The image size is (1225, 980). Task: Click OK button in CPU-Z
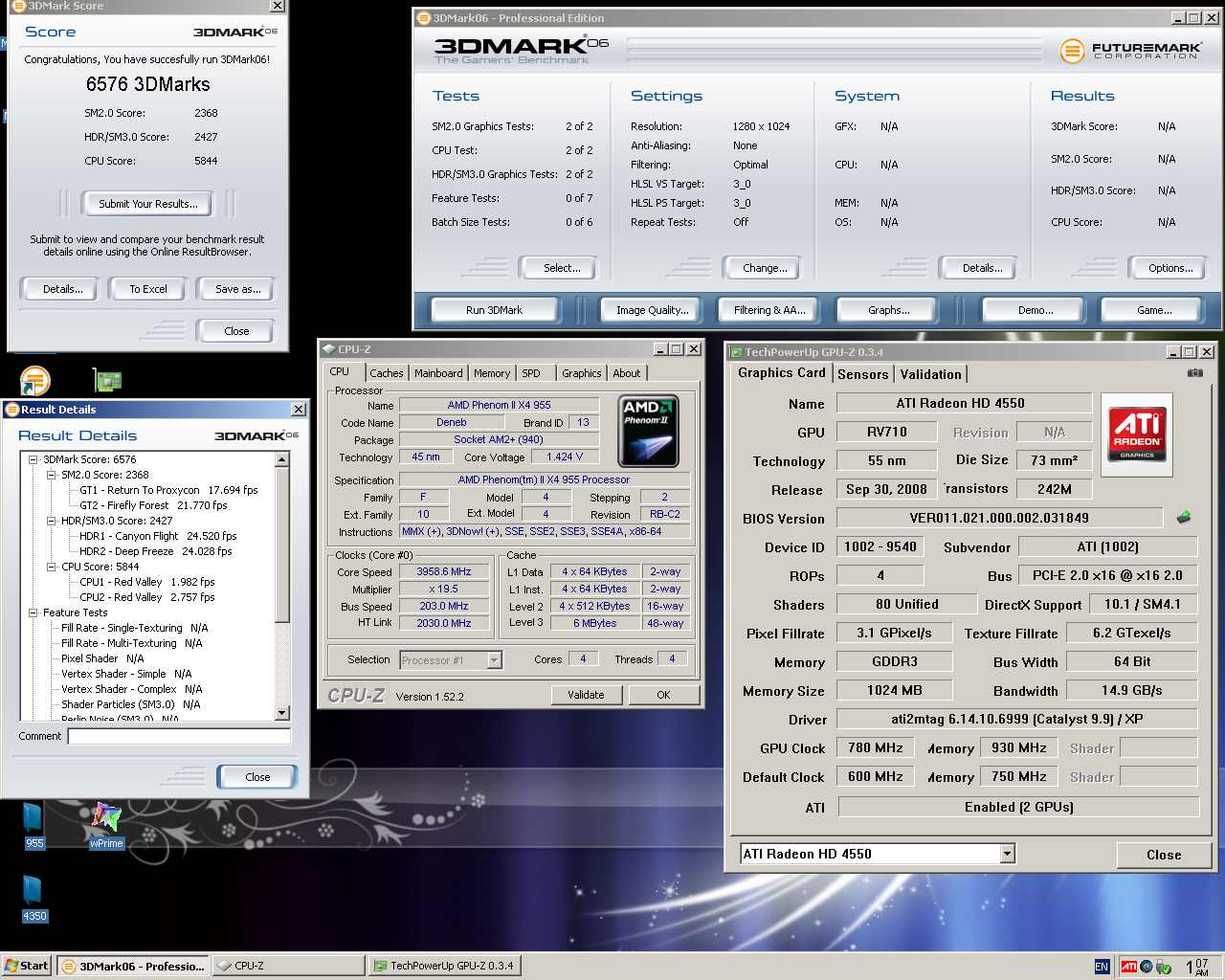click(663, 695)
